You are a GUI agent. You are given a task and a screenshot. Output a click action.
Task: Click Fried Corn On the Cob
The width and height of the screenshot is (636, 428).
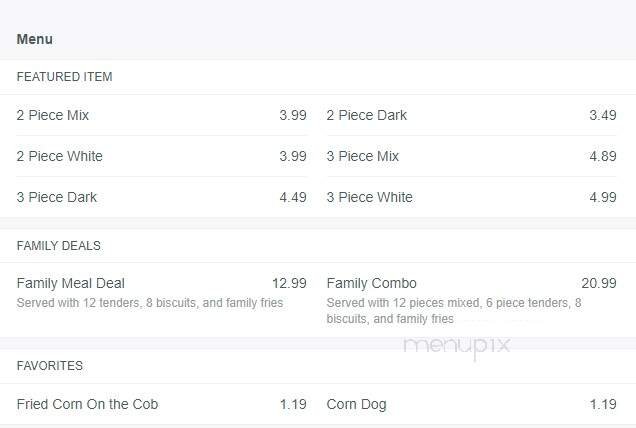[87, 404]
